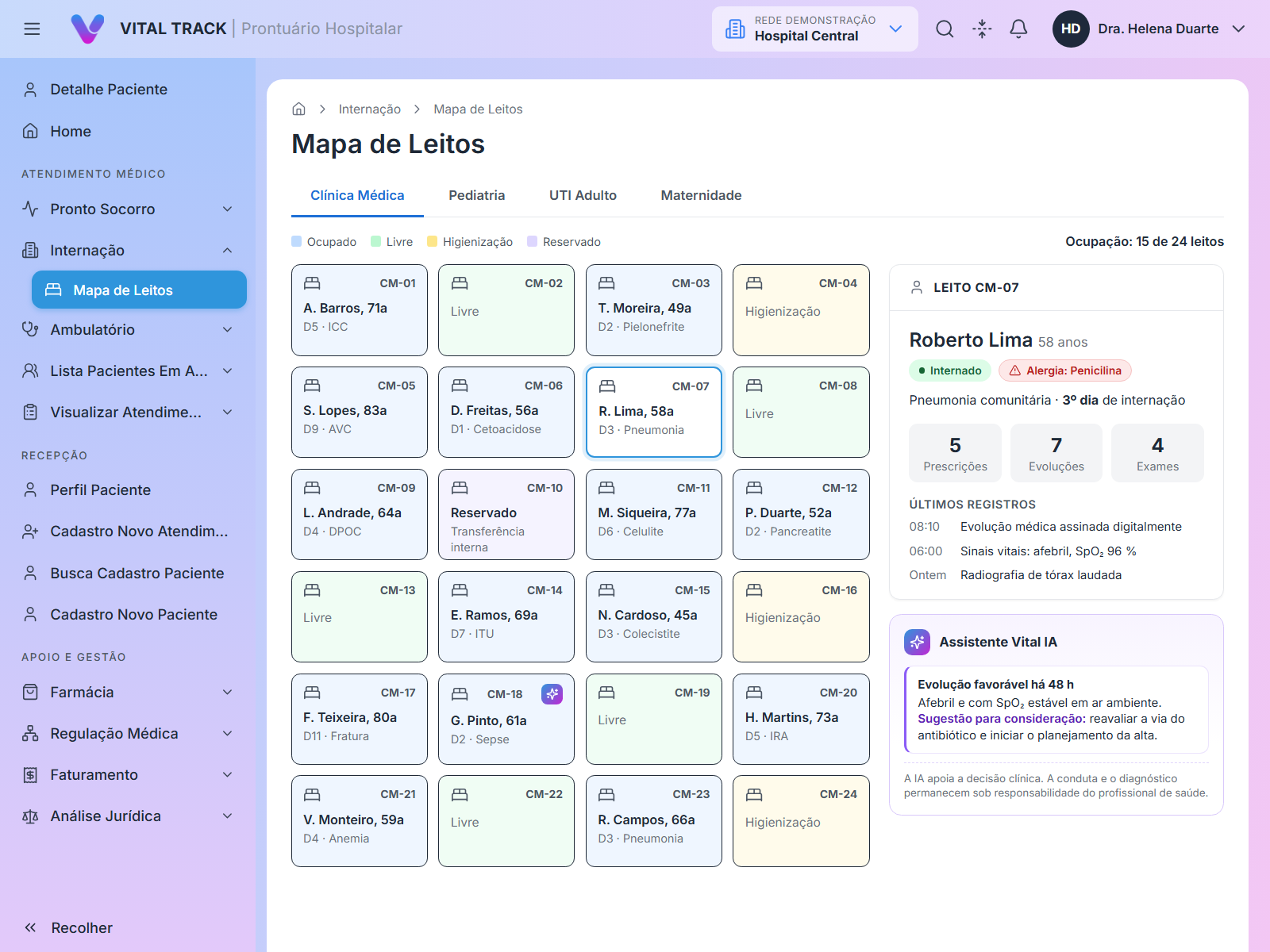Select Clínica Médica tab
Image resolution: width=1270 pixels, height=952 pixels.
point(357,195)
